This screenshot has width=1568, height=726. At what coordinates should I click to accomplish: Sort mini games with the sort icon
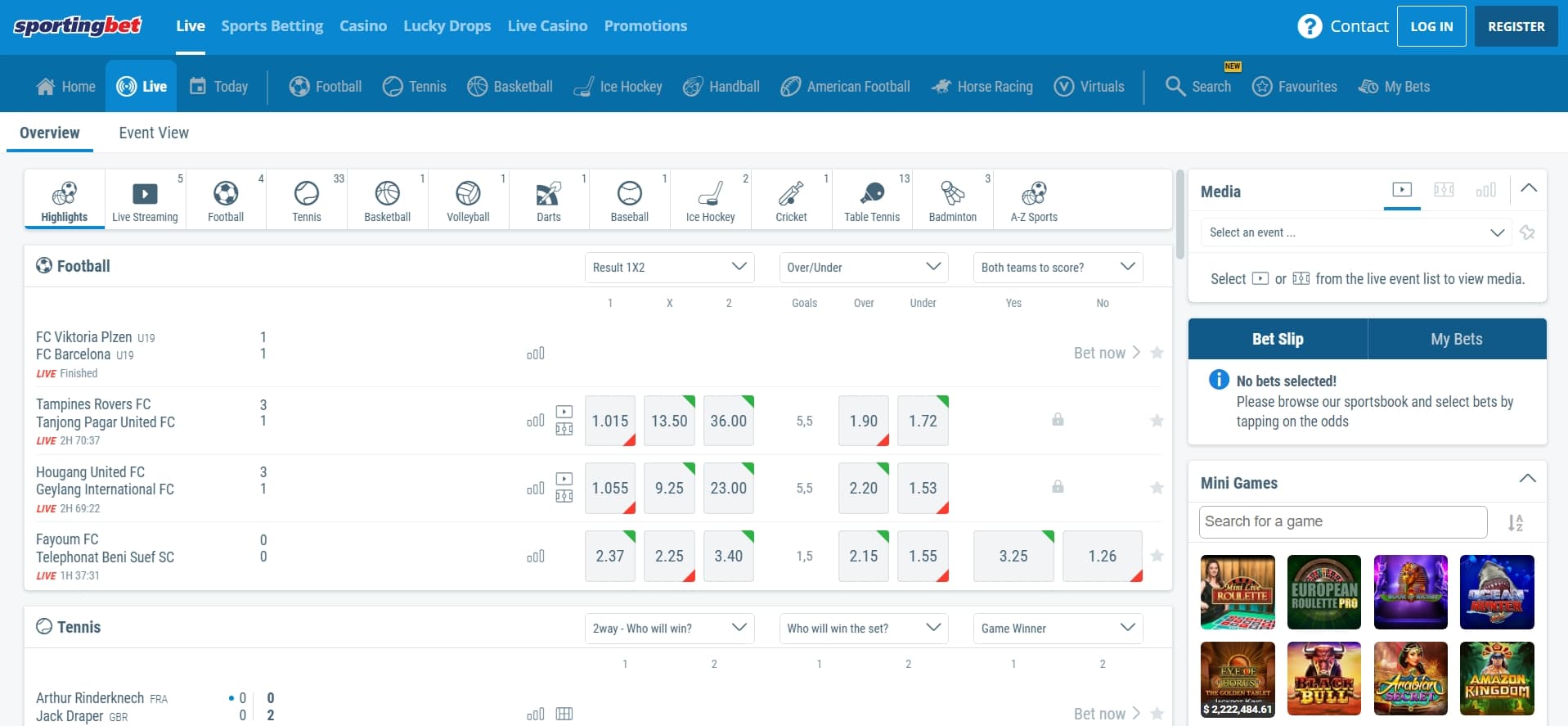(1516, 522)
